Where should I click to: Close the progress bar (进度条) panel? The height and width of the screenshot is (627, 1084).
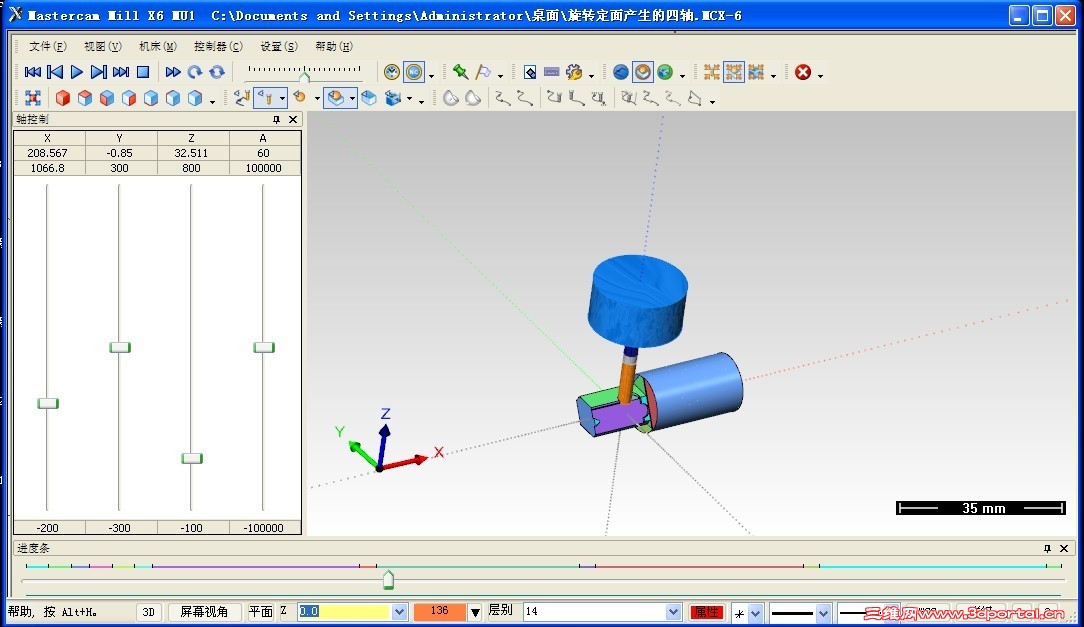click(1064, 548)
